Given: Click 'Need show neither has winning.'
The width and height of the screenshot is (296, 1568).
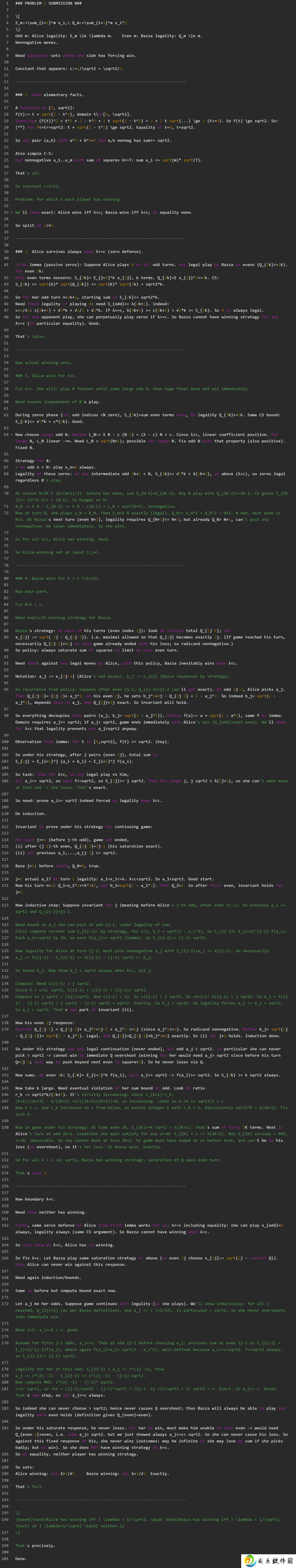Looking at the screenshot, I should coord(50,1212).
